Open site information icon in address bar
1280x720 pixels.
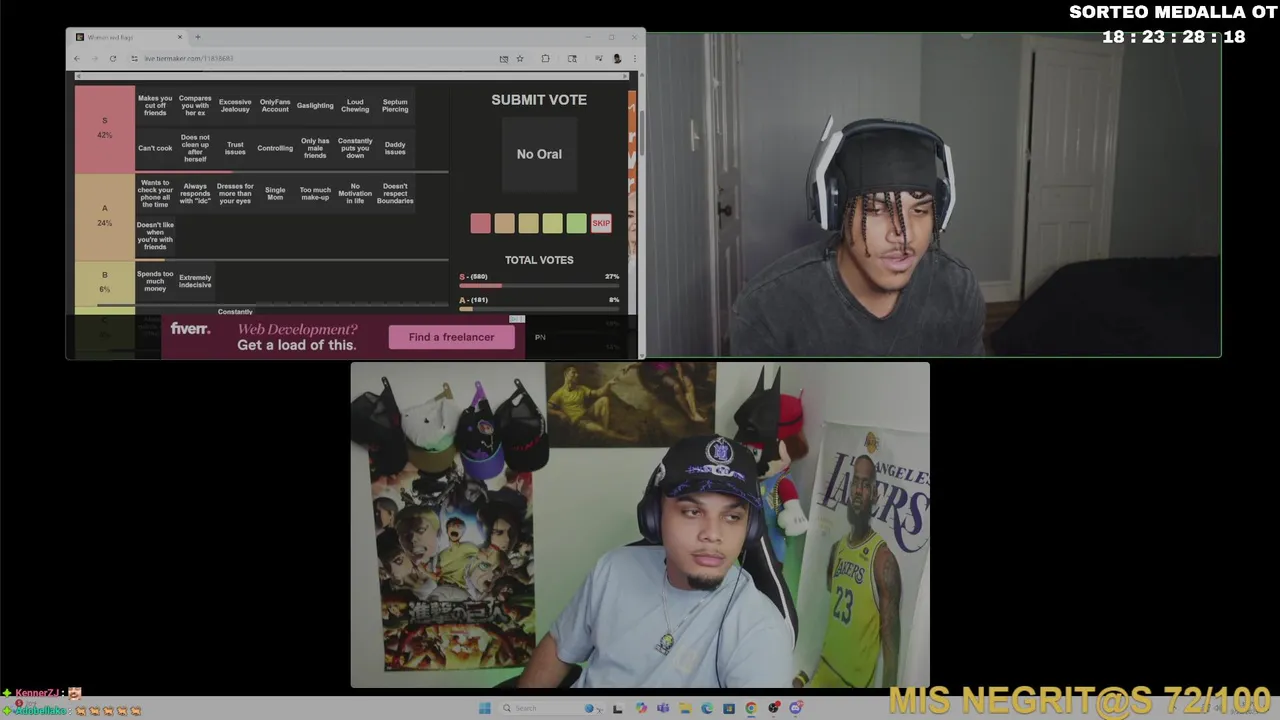(x=135, y=58)
